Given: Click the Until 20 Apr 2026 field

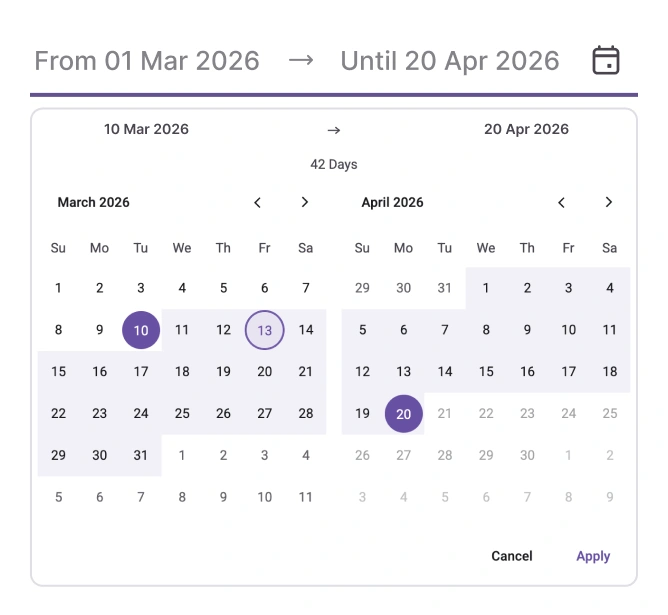Looking at the screenshot, I should 450,60.
